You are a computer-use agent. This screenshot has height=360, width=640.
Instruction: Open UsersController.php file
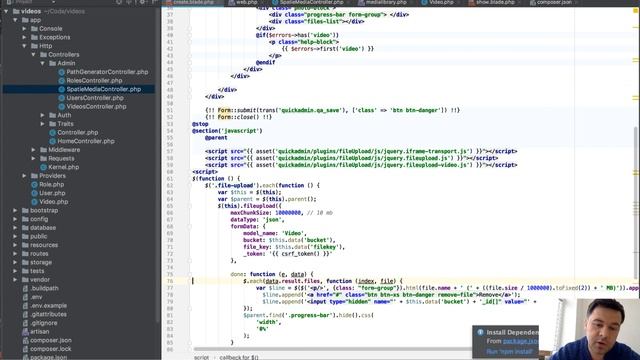point(95,98)
